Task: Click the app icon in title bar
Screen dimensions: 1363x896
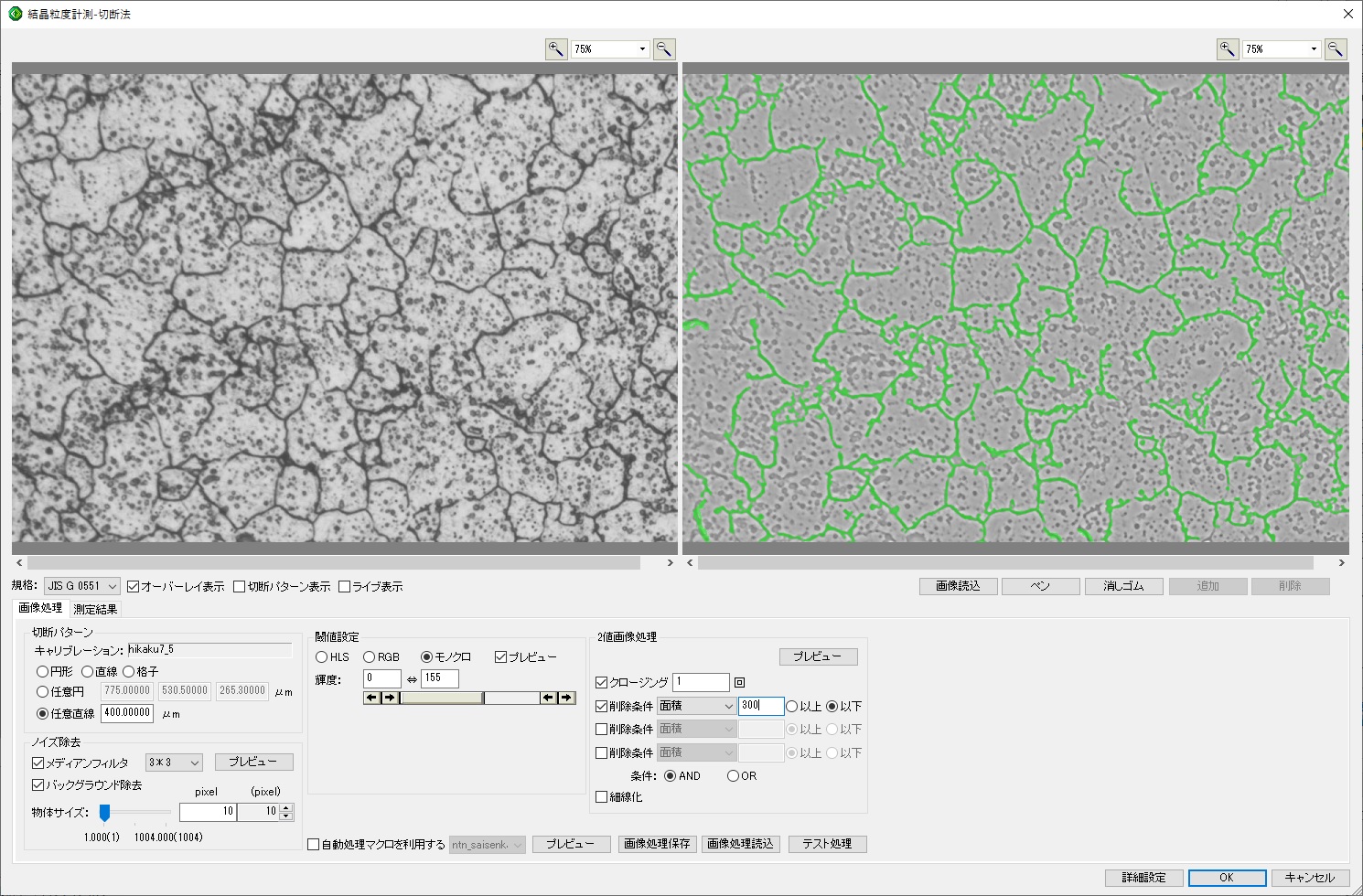Action: (x=15, y=14)
